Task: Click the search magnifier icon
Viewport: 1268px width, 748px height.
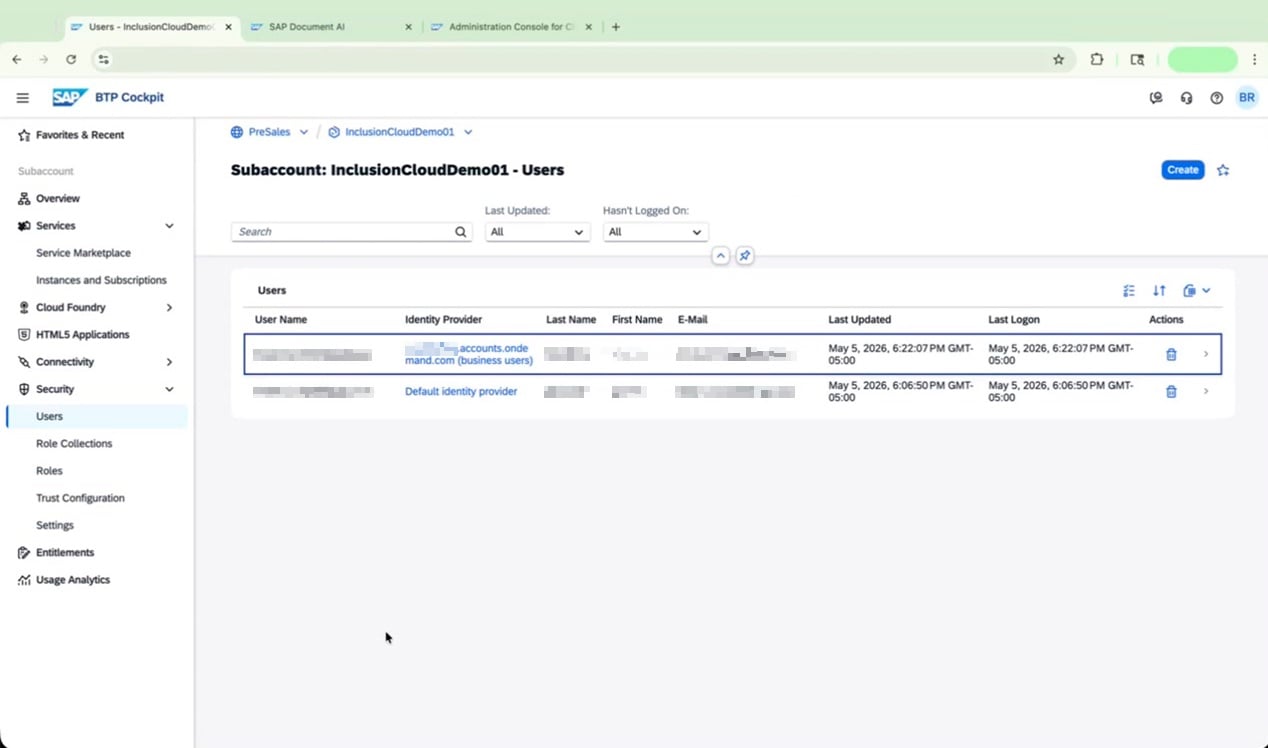Action: point(461,232)
